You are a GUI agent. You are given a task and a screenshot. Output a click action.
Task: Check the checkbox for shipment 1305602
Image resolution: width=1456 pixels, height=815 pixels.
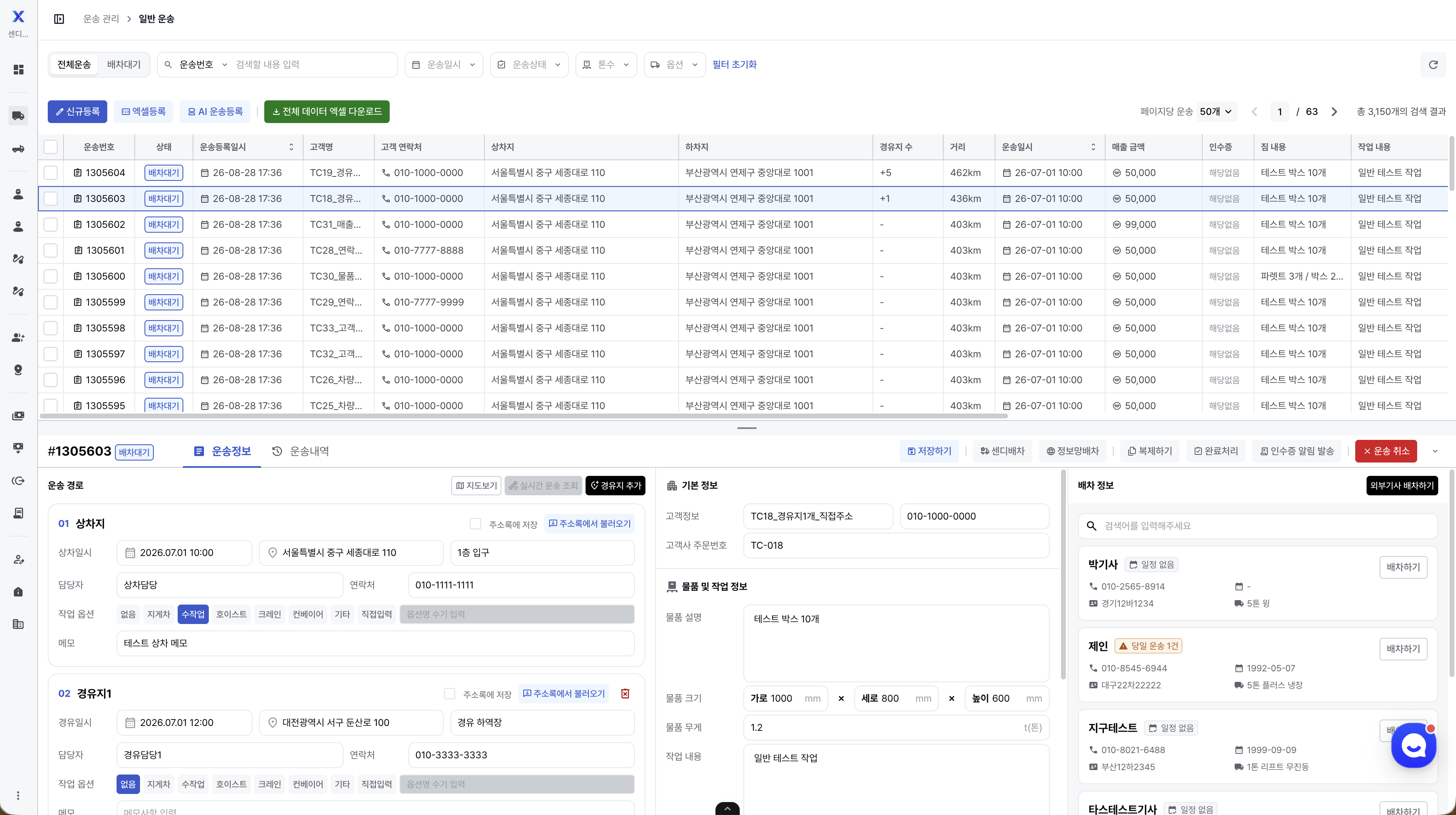[x=51, y=224]
